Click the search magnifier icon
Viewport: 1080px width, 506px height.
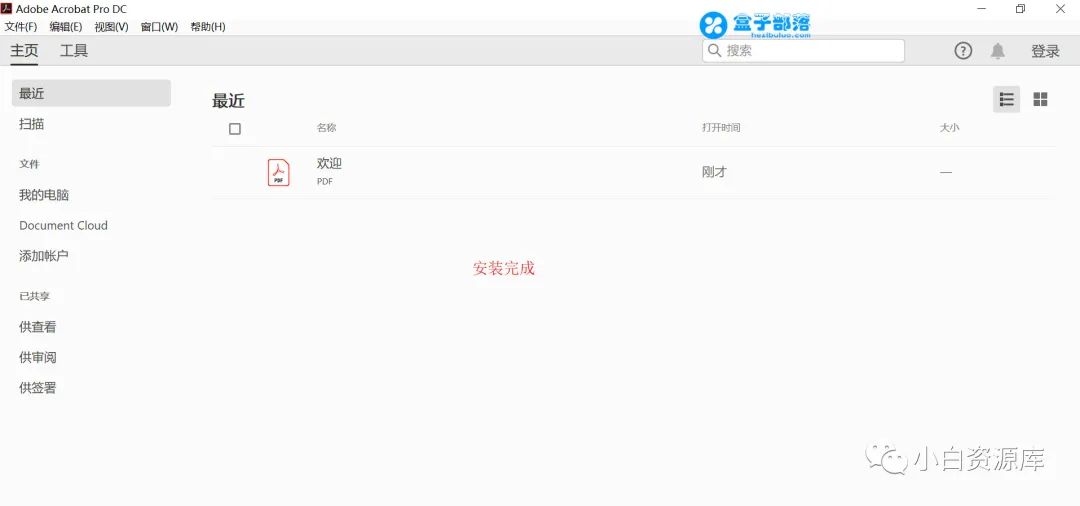click(714, 50)
